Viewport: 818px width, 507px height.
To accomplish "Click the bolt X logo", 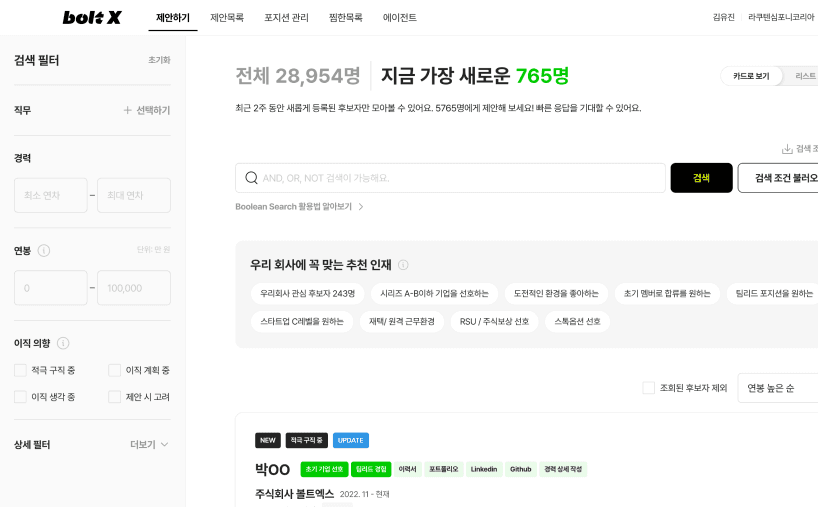I will click(92, 17).
